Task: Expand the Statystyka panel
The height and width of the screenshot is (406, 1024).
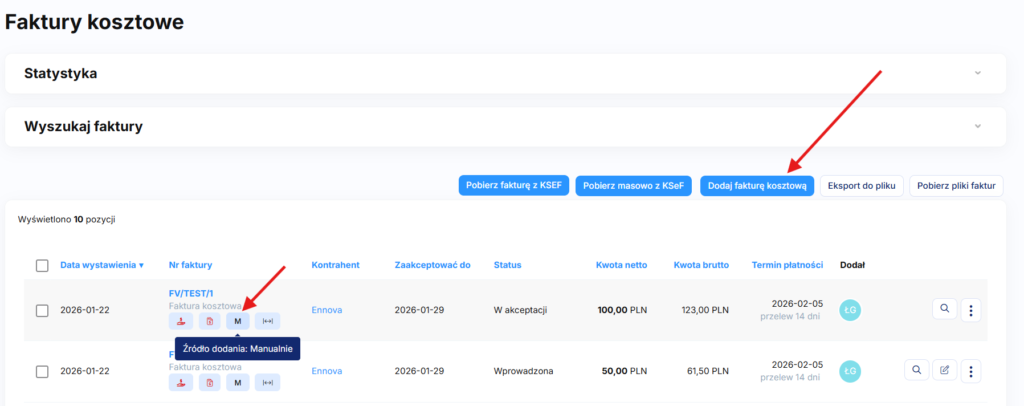Action: tap(977, 73)
